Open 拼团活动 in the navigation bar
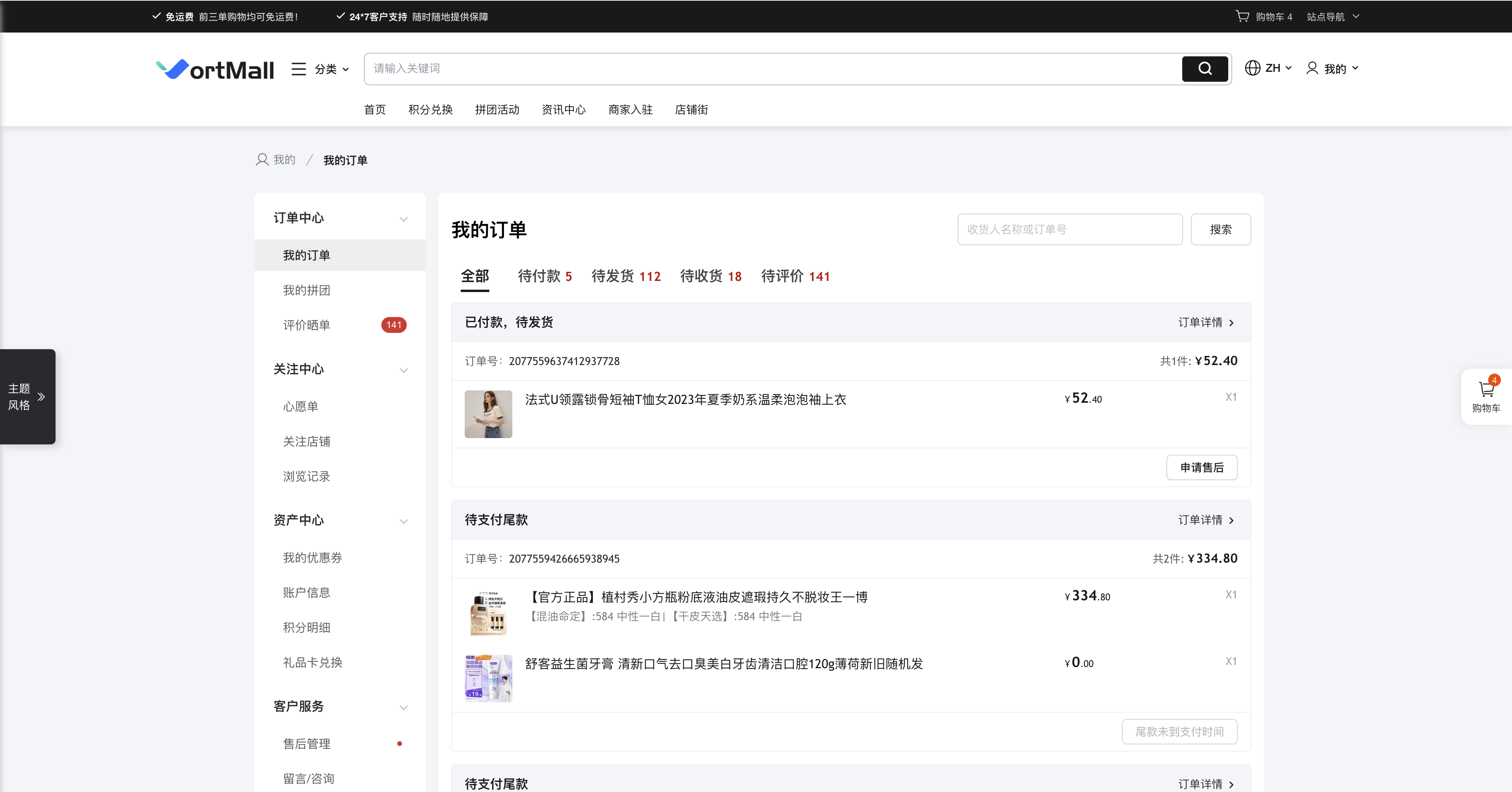The width and height of the screenshot is (1512, 792). 497,110
